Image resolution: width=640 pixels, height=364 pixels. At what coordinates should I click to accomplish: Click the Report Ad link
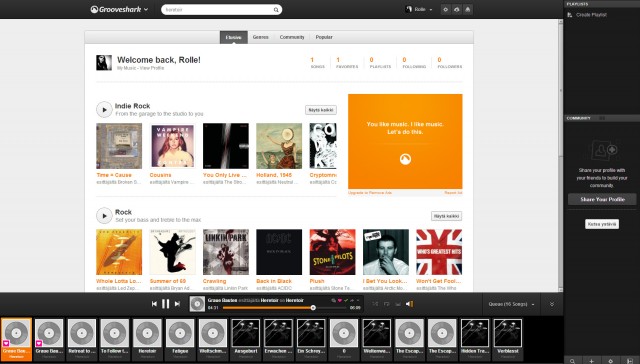453,193
